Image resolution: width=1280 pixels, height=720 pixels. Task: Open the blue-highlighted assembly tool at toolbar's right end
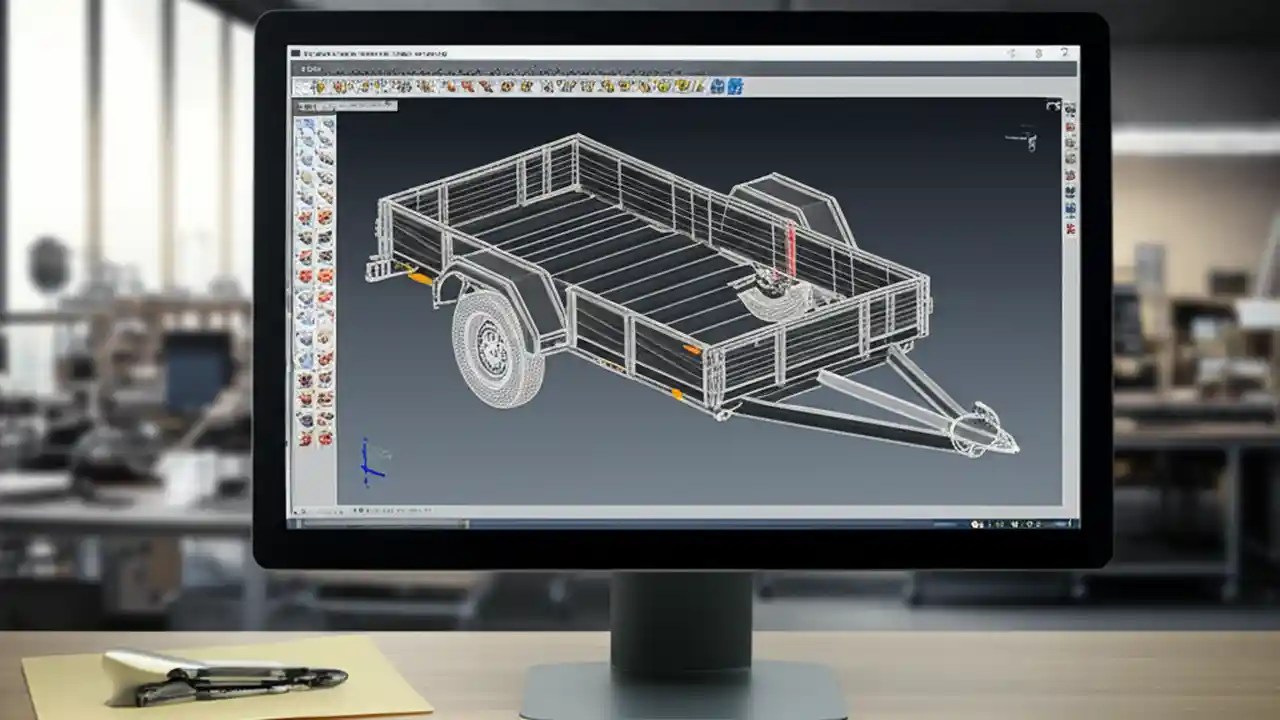click(x=737, y=86)
